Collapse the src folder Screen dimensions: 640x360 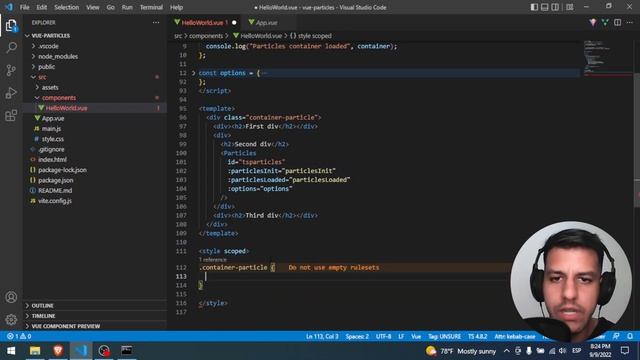click(x=42, y=77)
